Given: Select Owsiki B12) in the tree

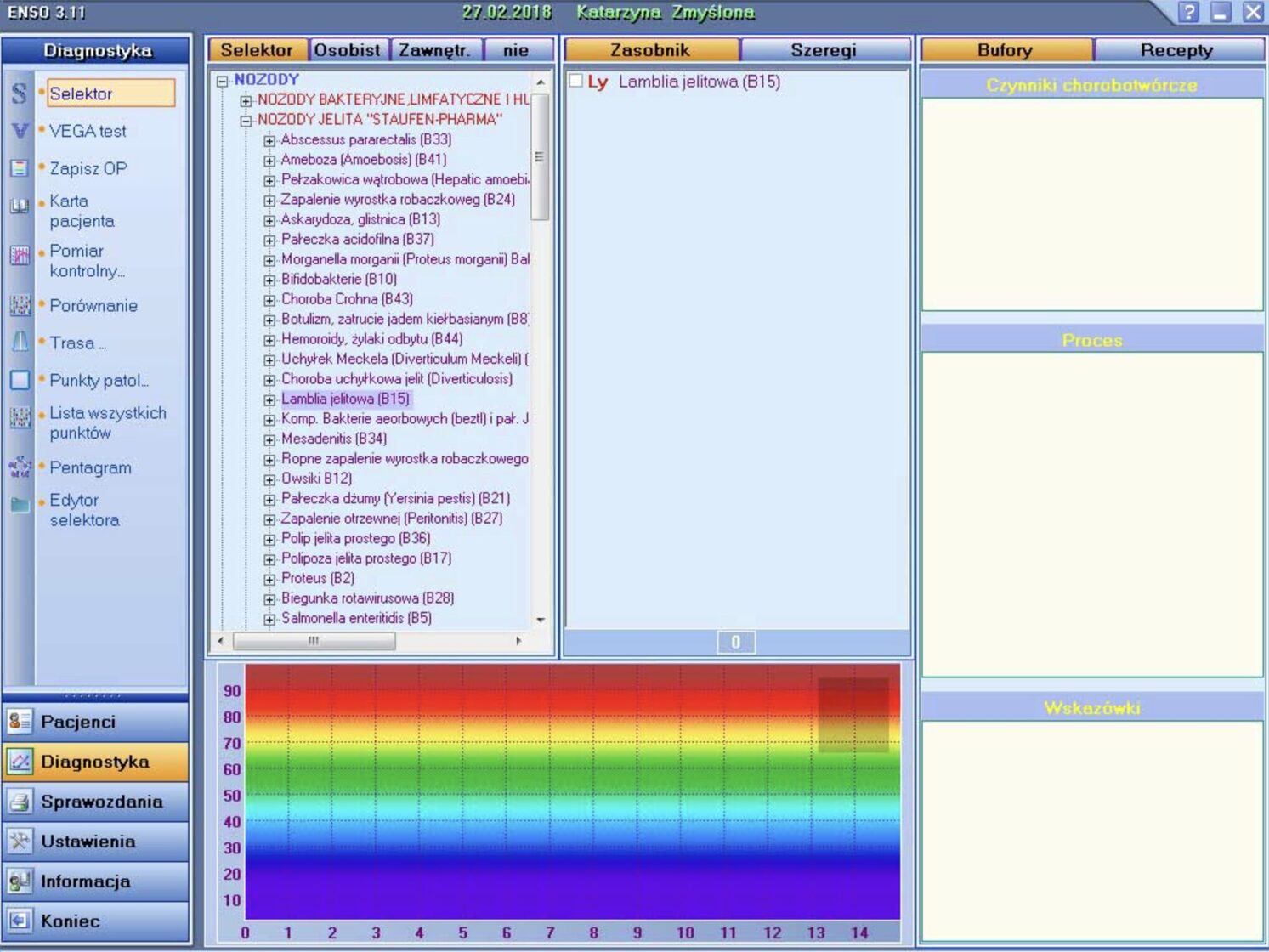Looking at the screenshot, I should pyautogui.click(x=316, y=479).
